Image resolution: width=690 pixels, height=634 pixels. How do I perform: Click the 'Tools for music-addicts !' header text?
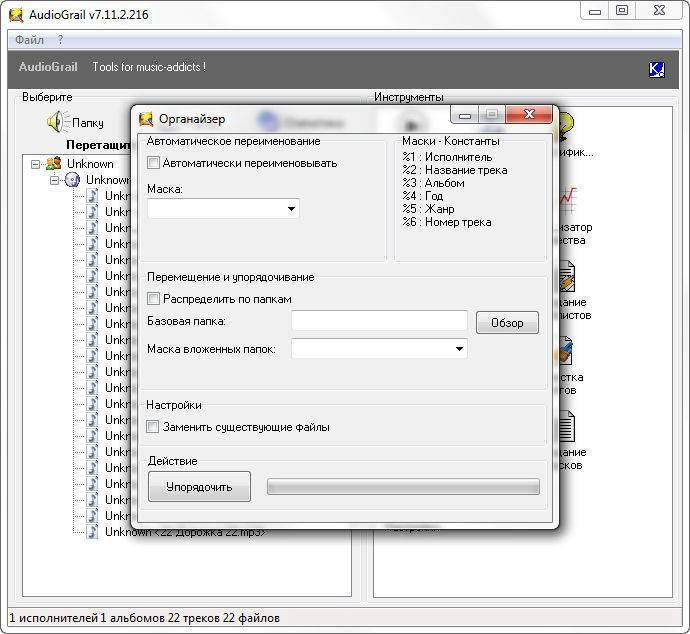click(149, 67)
